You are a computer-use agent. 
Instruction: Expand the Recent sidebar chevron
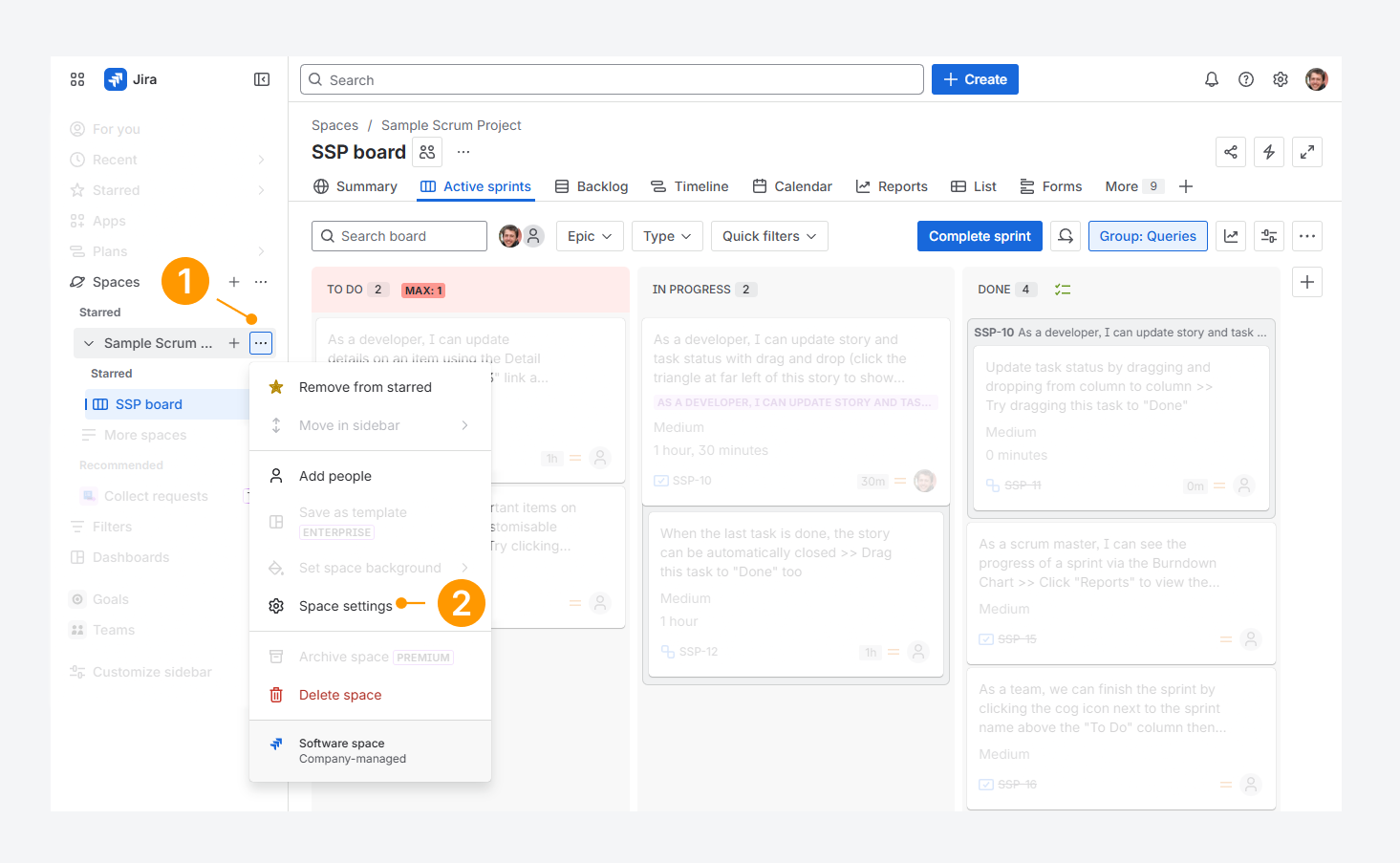pyautogui.click(x=261, y=160)
